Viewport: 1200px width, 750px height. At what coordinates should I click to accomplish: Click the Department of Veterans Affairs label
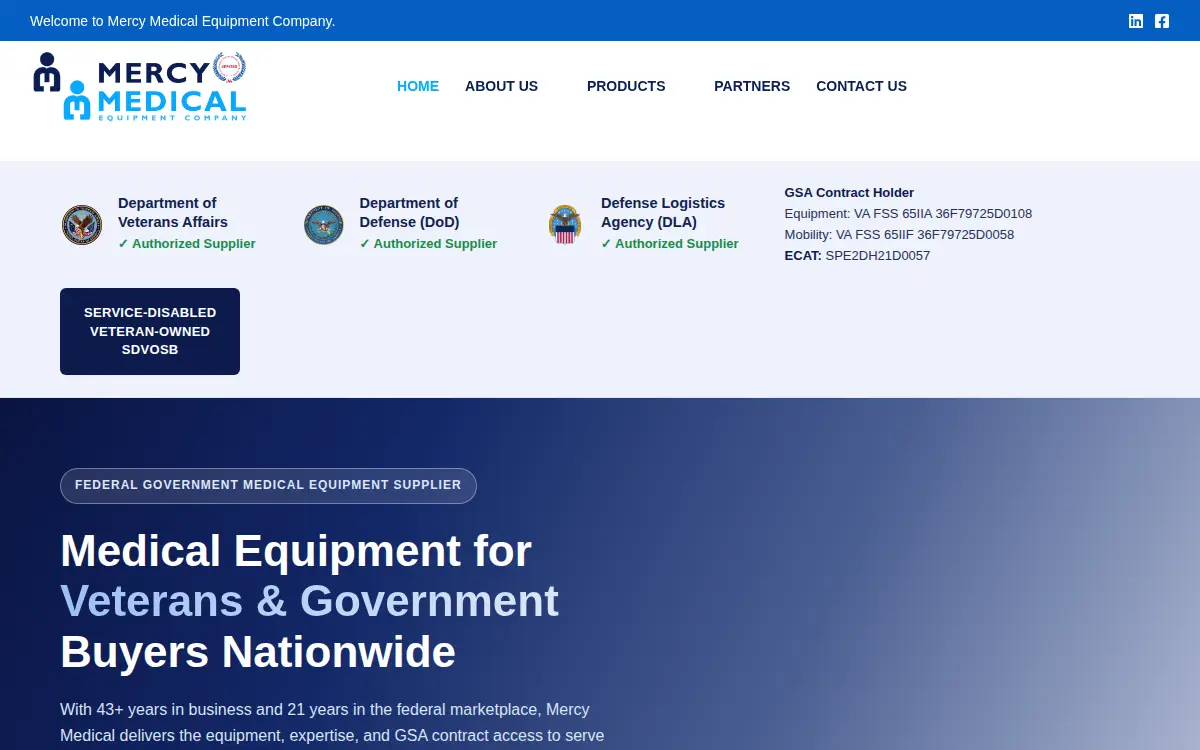(173, 212)
